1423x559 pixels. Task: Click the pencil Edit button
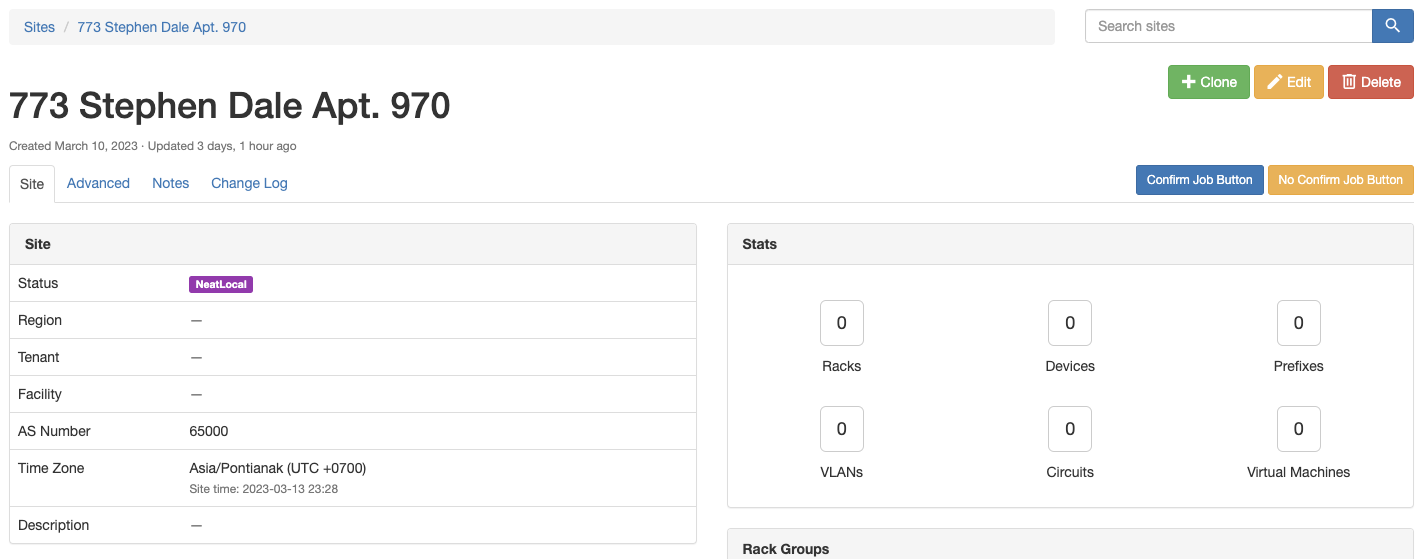point(1288,82)
